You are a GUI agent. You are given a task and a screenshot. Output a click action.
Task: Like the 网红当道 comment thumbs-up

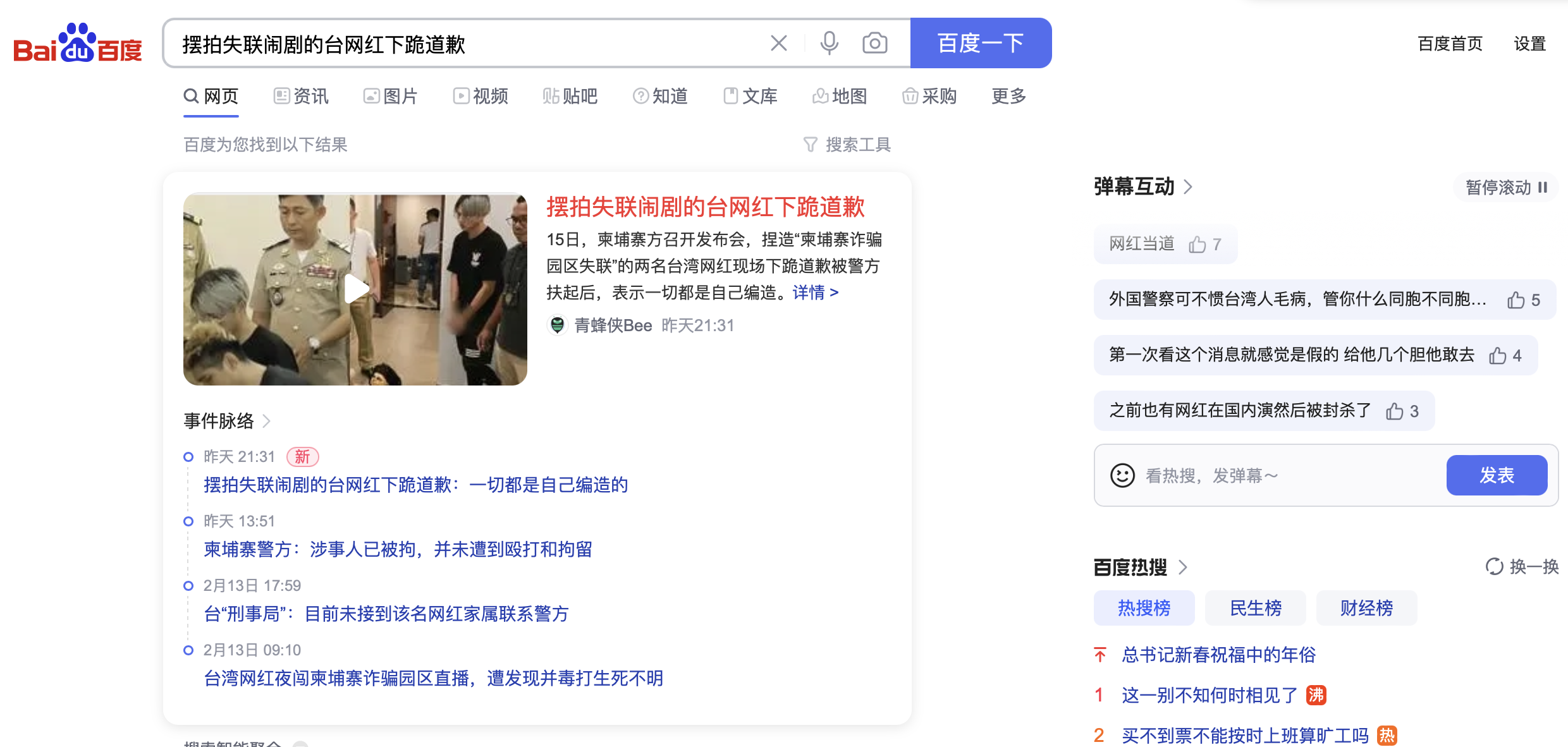tap(1197, 245)
